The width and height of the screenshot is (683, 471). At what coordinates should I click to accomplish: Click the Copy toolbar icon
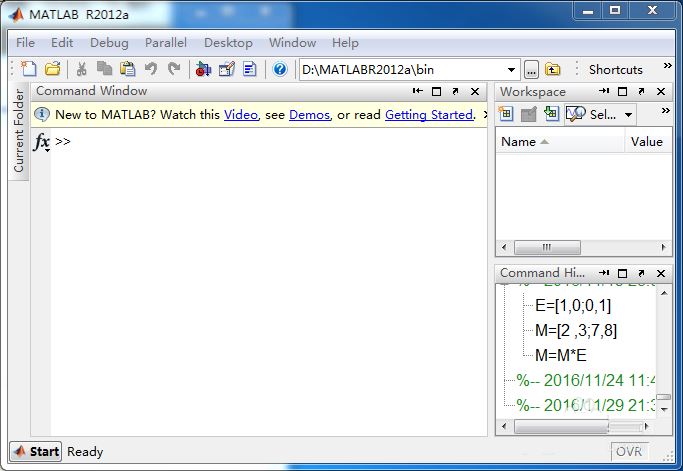point(105,68)
